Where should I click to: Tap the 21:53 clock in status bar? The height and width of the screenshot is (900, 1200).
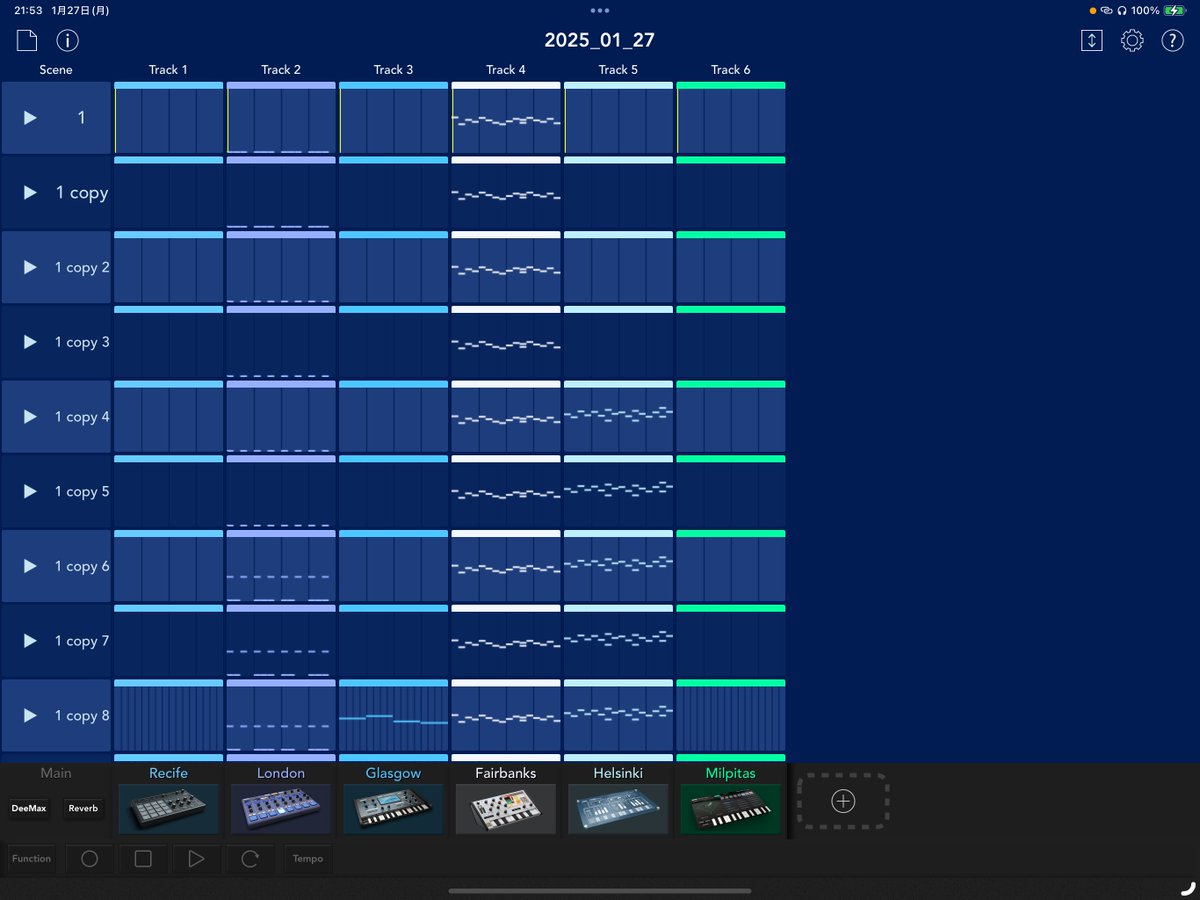coord(27,10)
